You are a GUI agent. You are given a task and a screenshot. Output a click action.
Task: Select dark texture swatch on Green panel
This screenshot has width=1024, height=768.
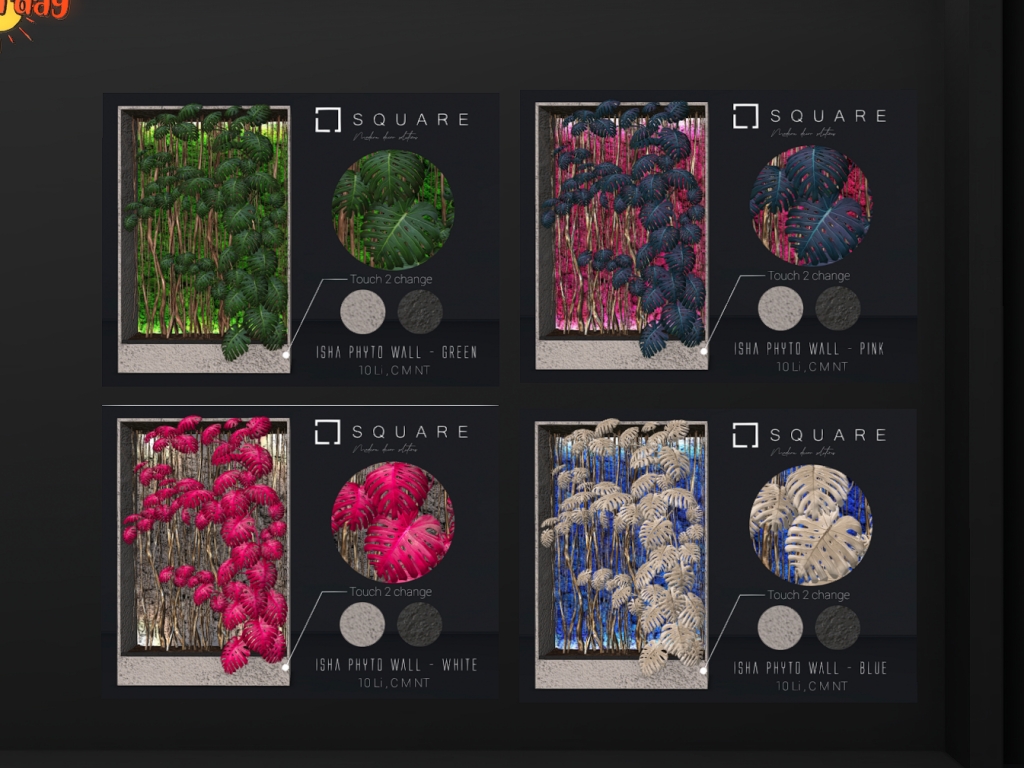(420, 312)
